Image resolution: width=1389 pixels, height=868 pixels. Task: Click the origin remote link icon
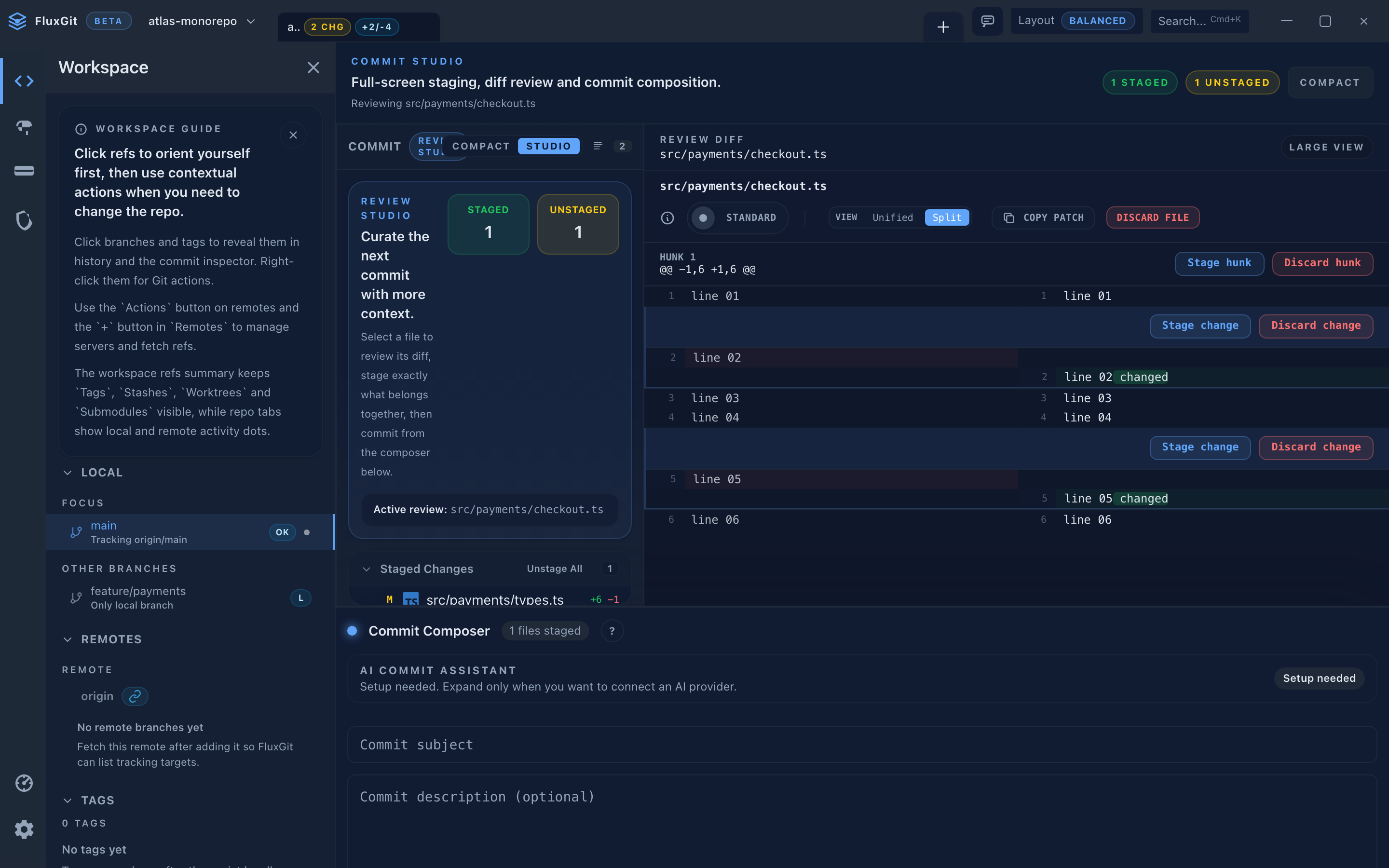[x=135, y=696]
